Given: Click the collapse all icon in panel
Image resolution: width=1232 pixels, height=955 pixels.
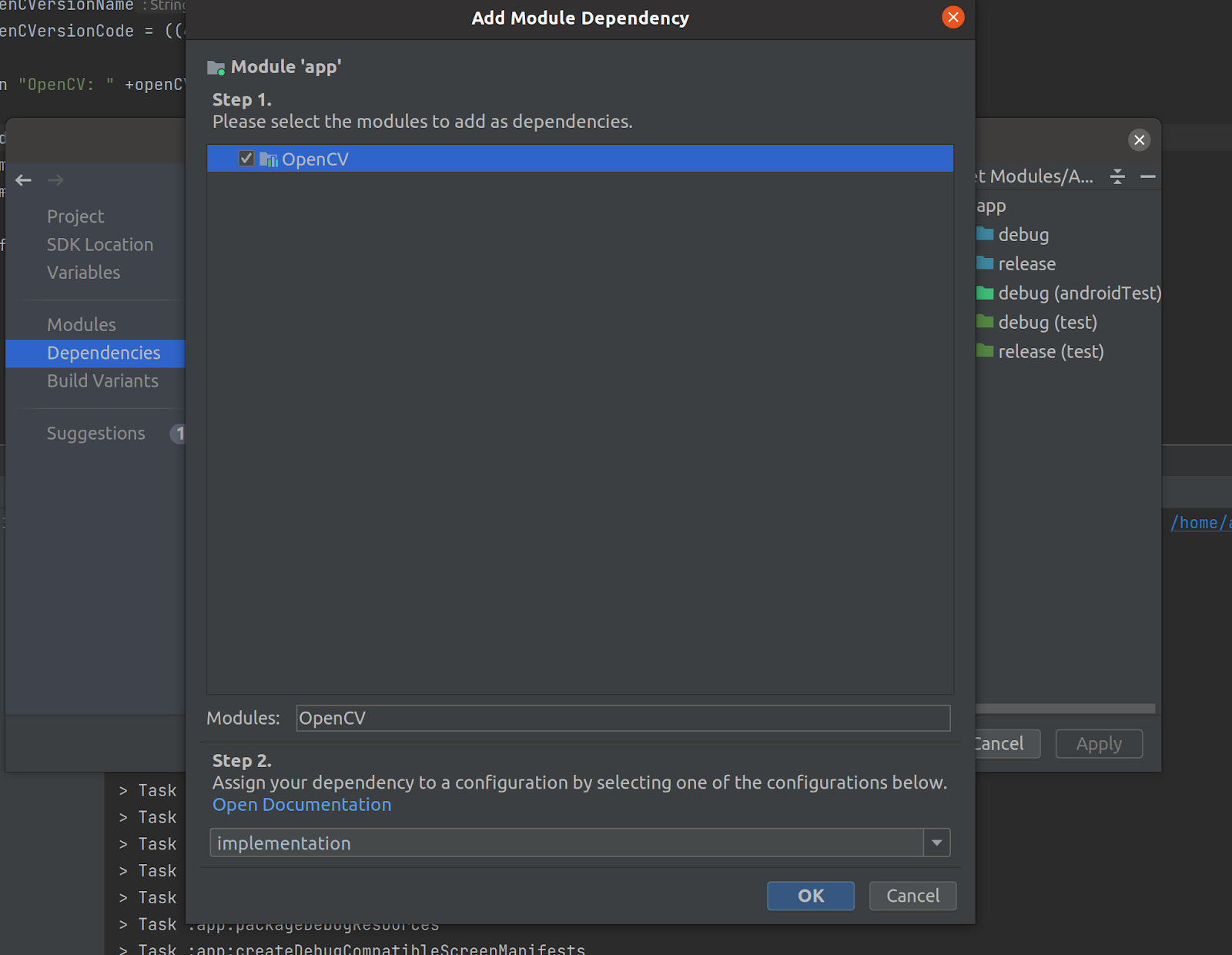Looking at the screenshot, I should 1117,177.
